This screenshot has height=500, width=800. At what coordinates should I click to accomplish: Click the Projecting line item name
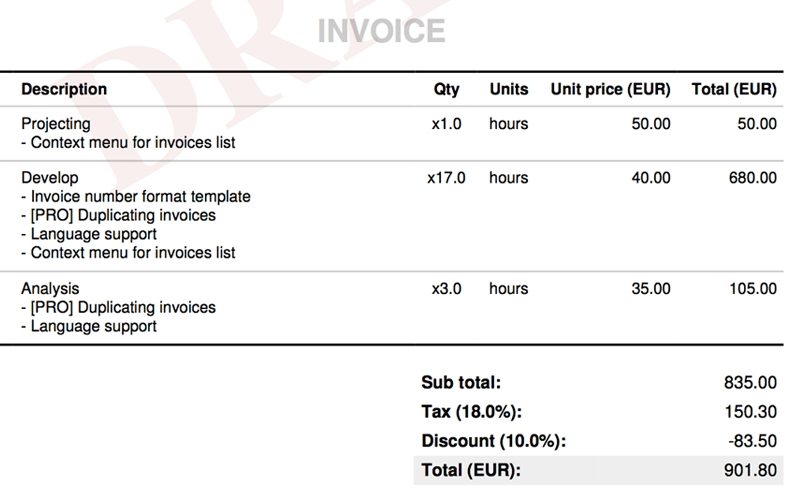pos(56,124)
